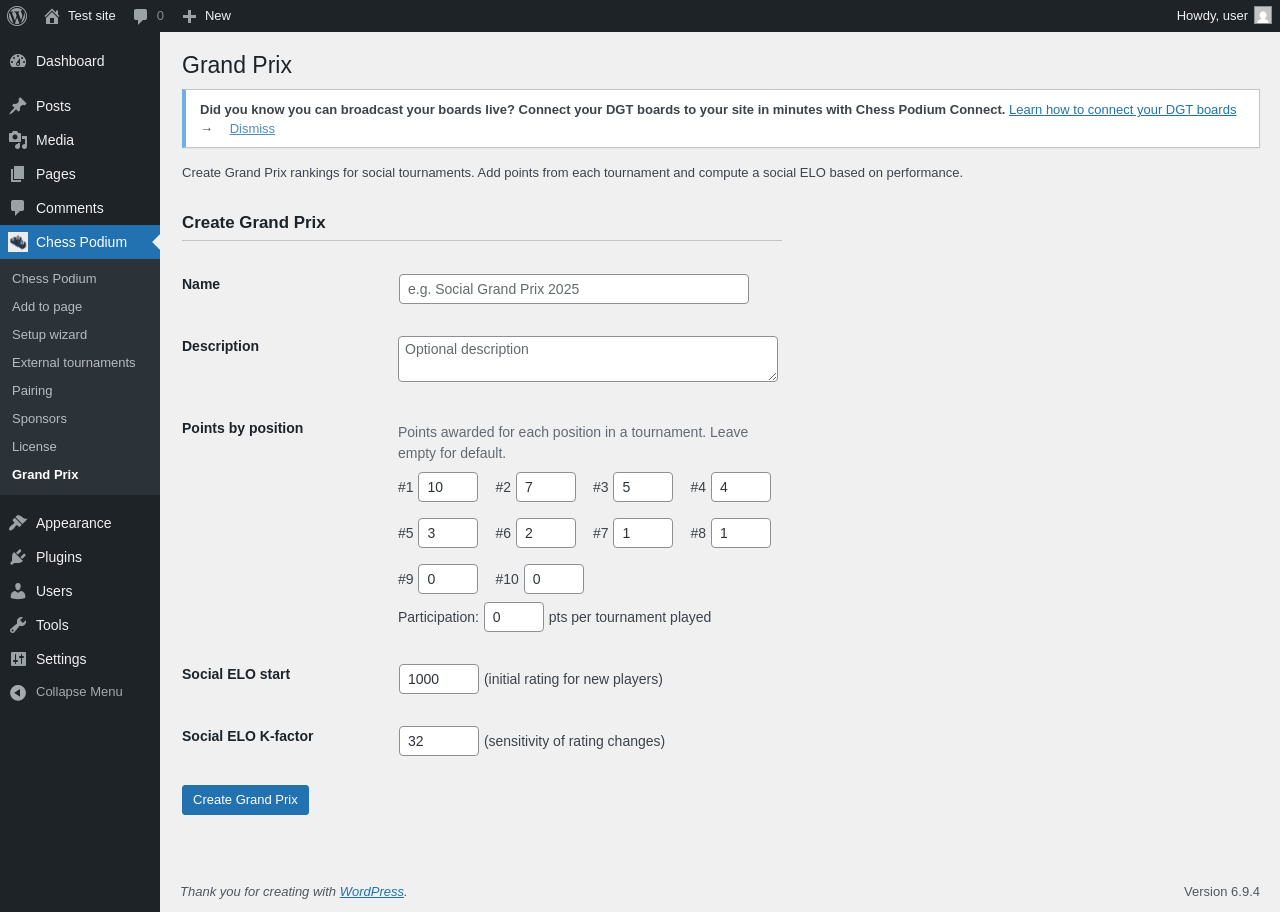Screen dimensions: 1280x912
Task: Go to External tournaments submenu
Action: click(x=74, y=362)
